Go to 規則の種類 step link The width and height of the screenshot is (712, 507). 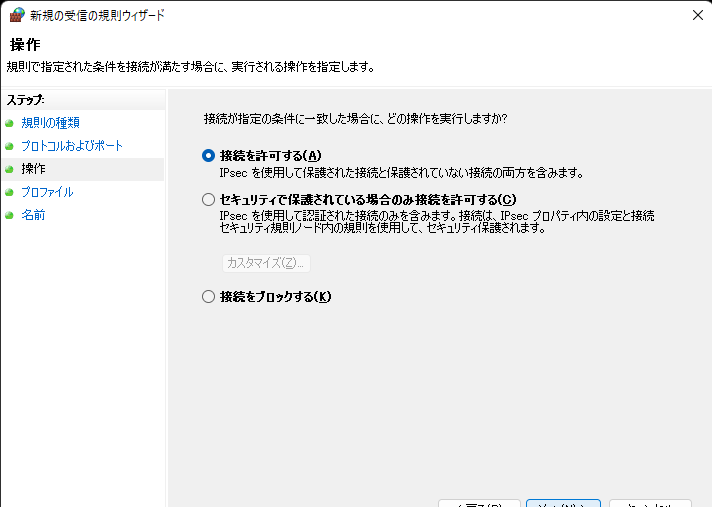[x=50, y=123]
